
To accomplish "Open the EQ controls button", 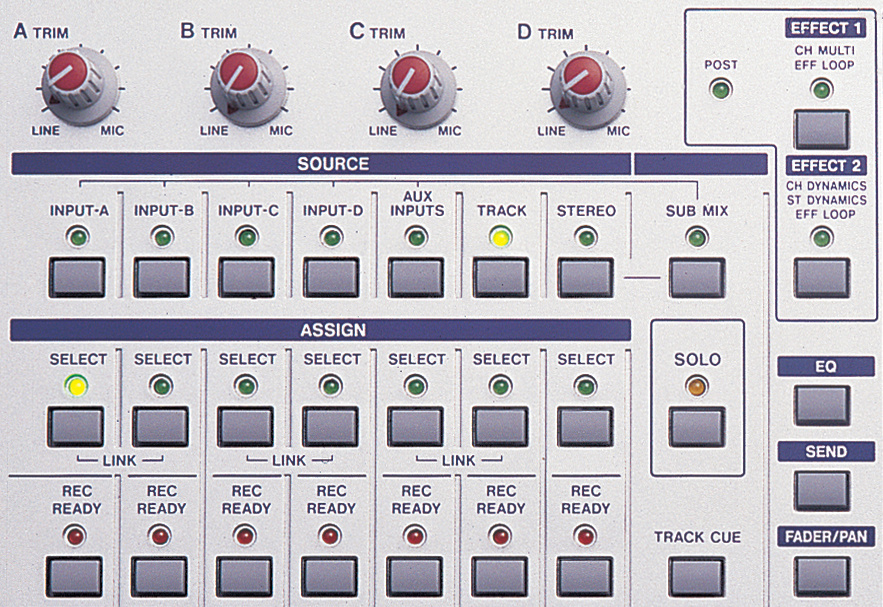I will 822,405.
